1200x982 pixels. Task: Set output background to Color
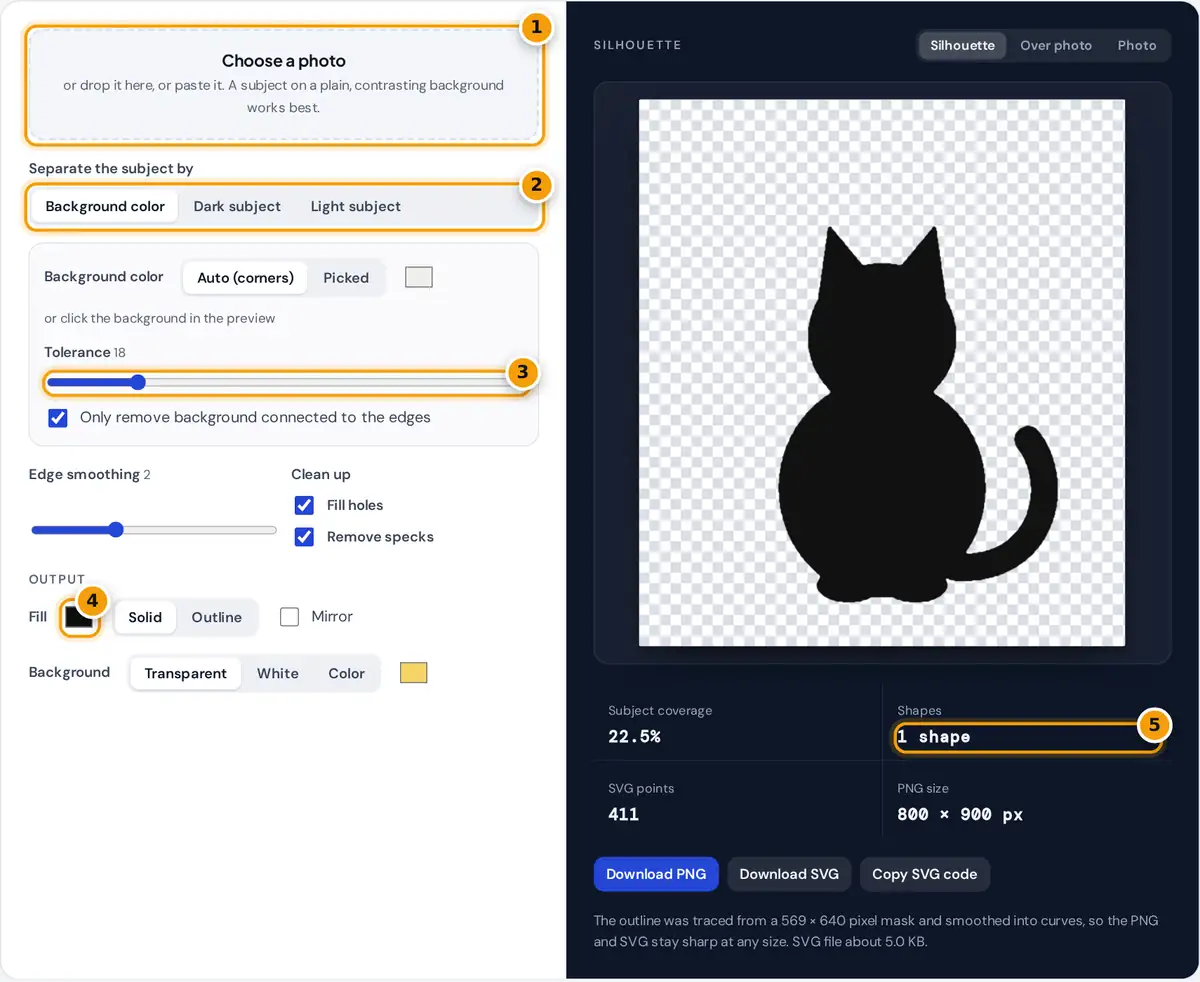click(346, 673)
